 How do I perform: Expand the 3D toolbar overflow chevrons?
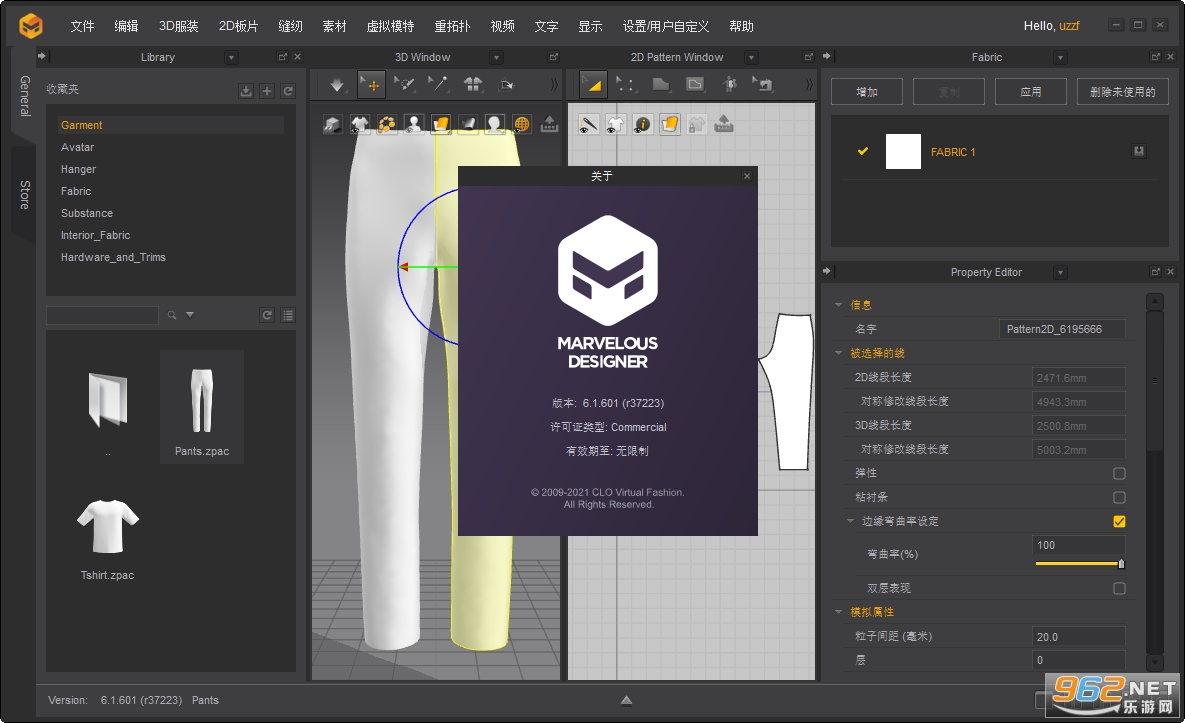(554, 85)
